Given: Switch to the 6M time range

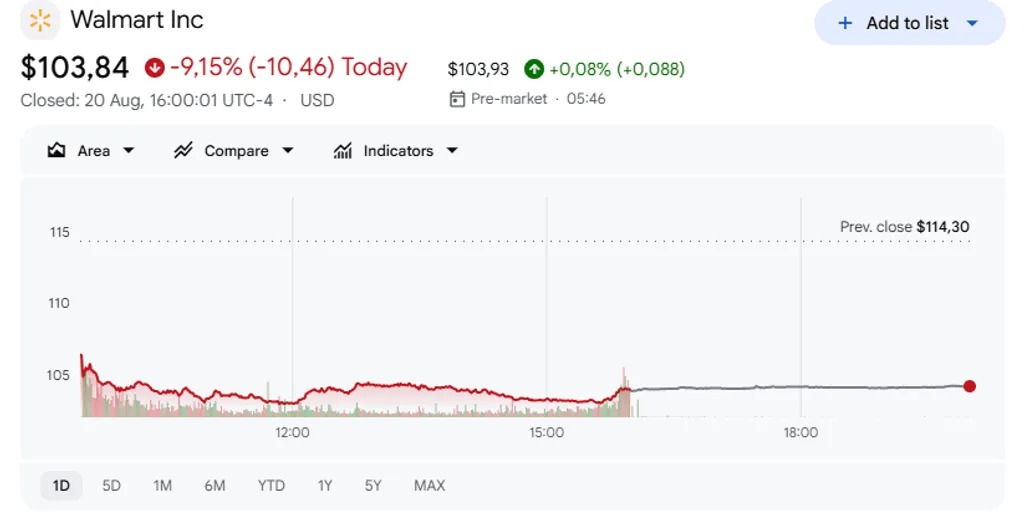Looking at the screenshot, I should tap(215, 485).
